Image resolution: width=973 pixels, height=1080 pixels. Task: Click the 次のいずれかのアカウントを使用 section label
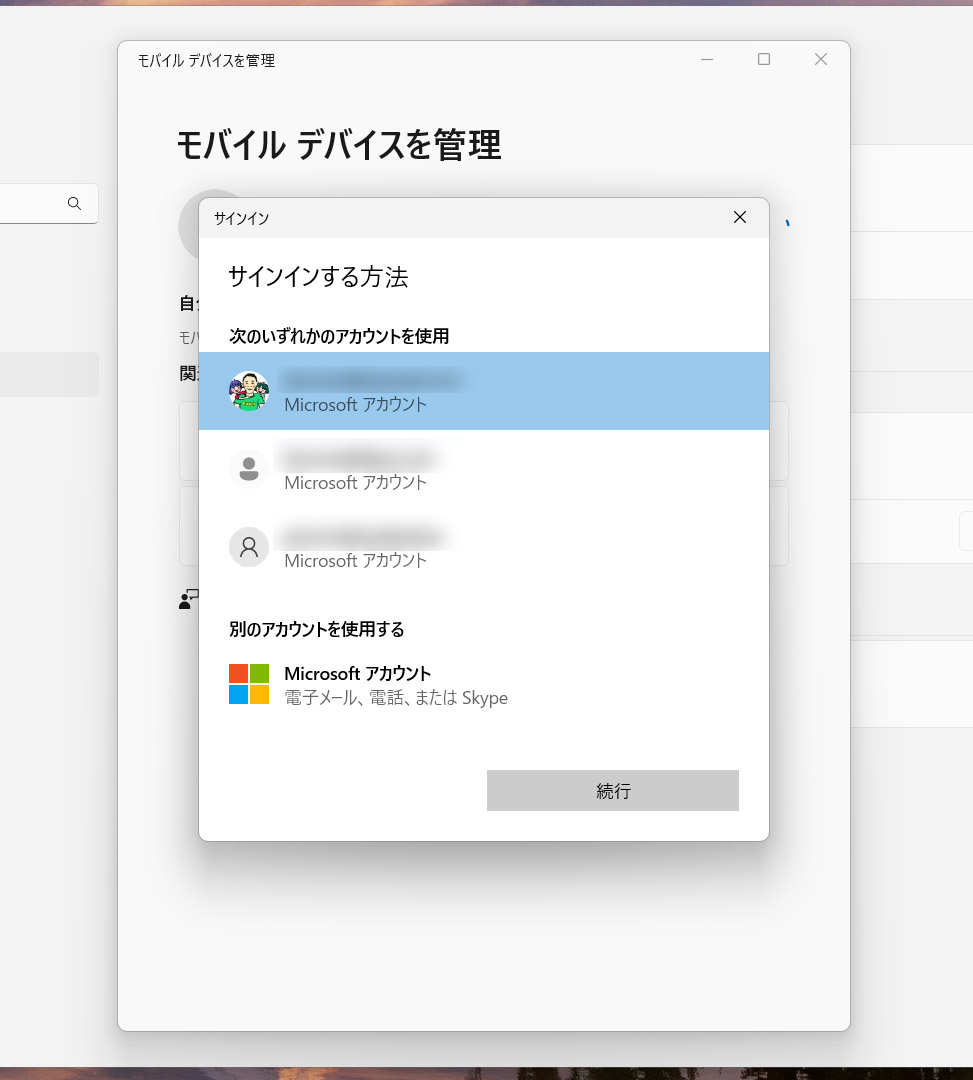(x=338, y=337)
